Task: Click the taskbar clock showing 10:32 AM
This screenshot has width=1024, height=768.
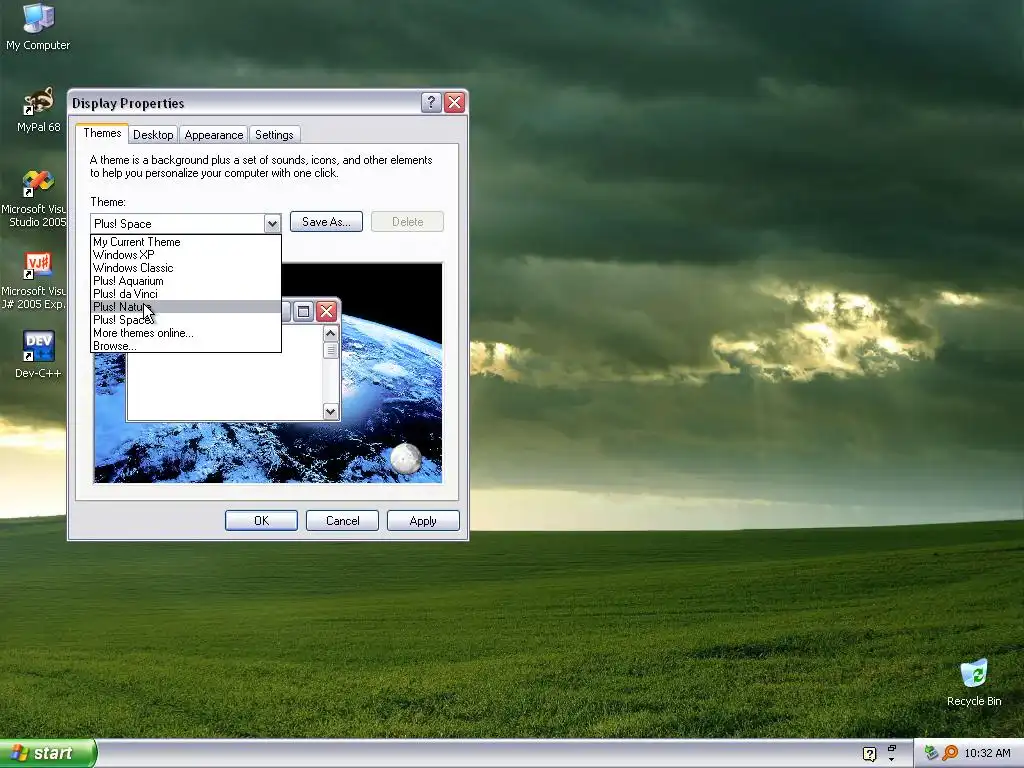Action: (x=987, y=753)
